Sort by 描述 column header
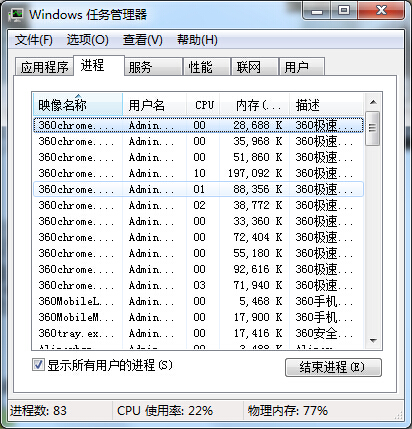Viewport: 412px width, 429px height. pos(326,105)
